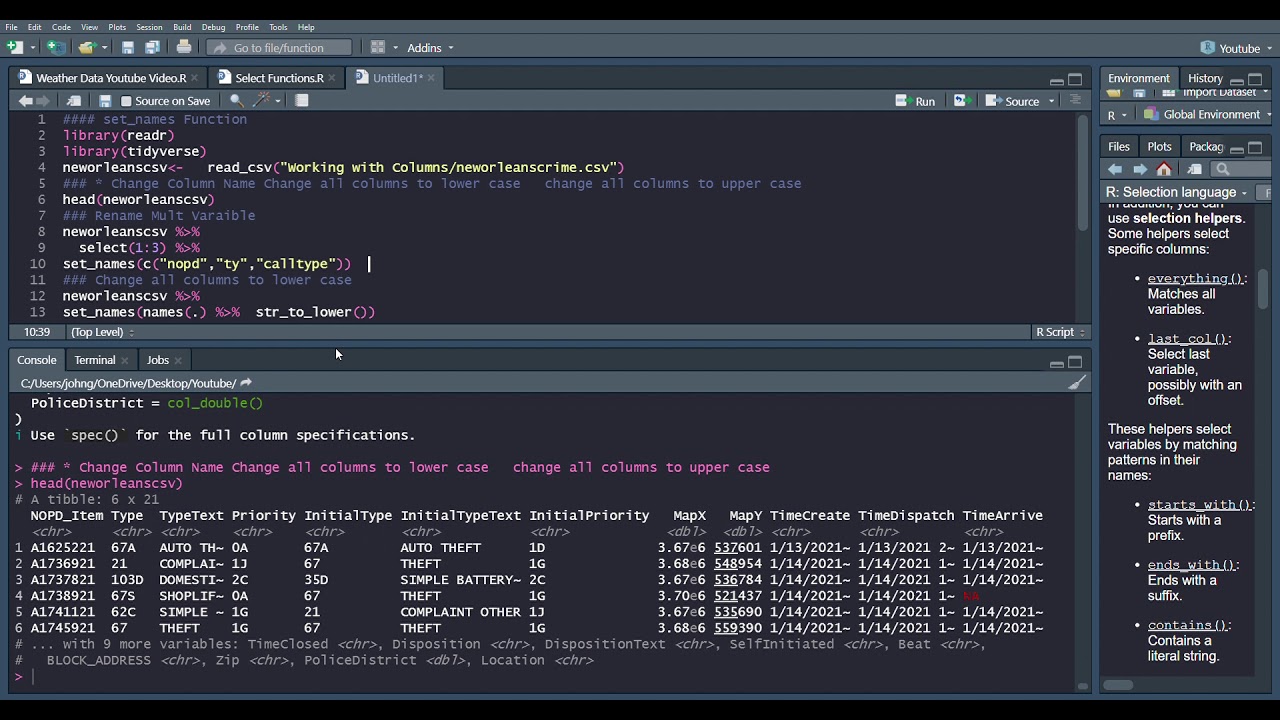Save all open documents
Screen dimensions: 1280x720
tap(152, 47)
